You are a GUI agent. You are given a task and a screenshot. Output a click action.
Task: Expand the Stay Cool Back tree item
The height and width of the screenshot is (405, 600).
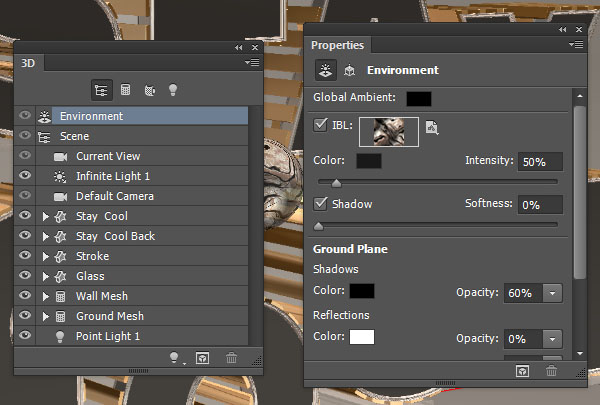pos(46,236)
